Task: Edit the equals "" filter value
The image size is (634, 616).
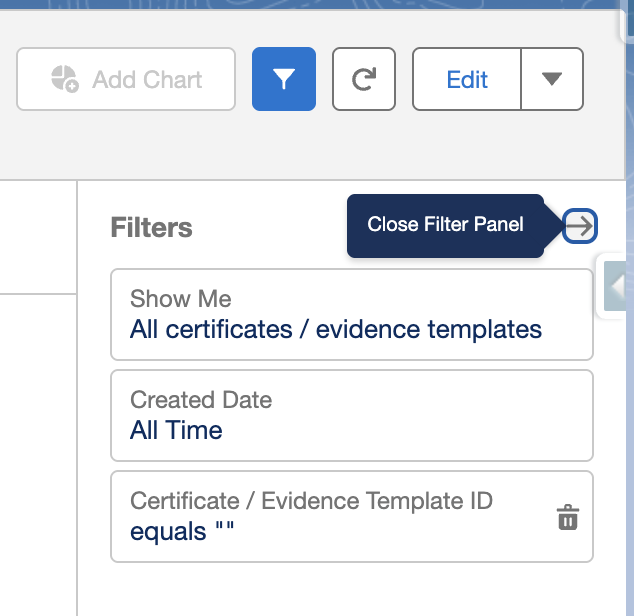Action: click(182, 531)
